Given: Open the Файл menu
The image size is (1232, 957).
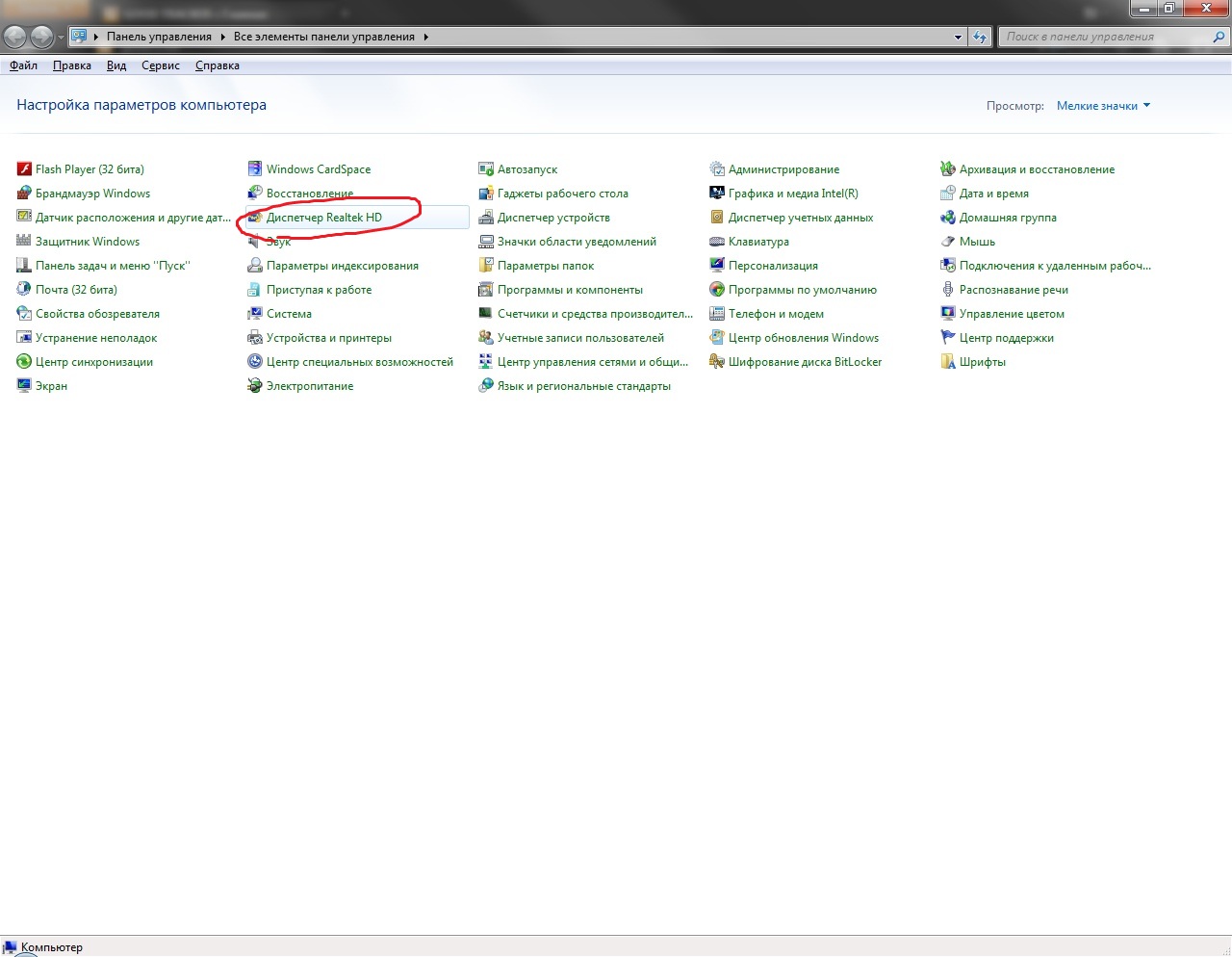Looking at the screenshot, I should (x=23, y=65).
